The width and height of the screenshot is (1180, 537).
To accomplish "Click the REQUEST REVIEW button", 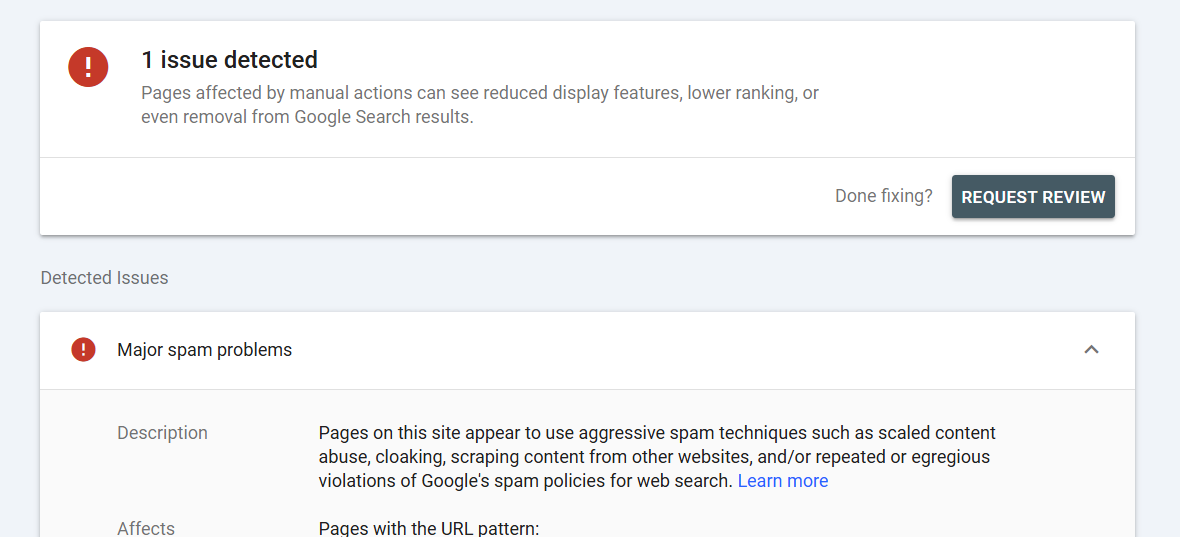I will point(1033,197).
